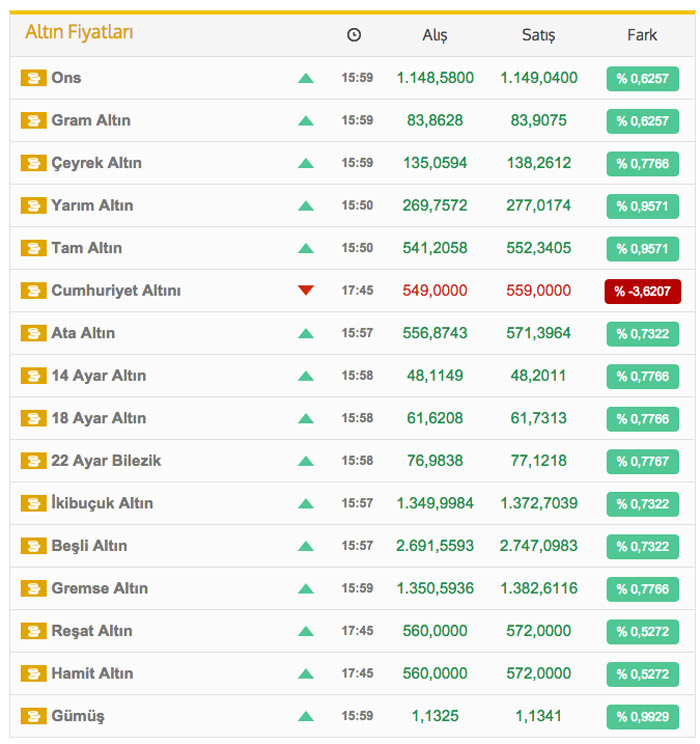
Task: Click the gold icon next to Gram Altın
Action: point(34,121)
